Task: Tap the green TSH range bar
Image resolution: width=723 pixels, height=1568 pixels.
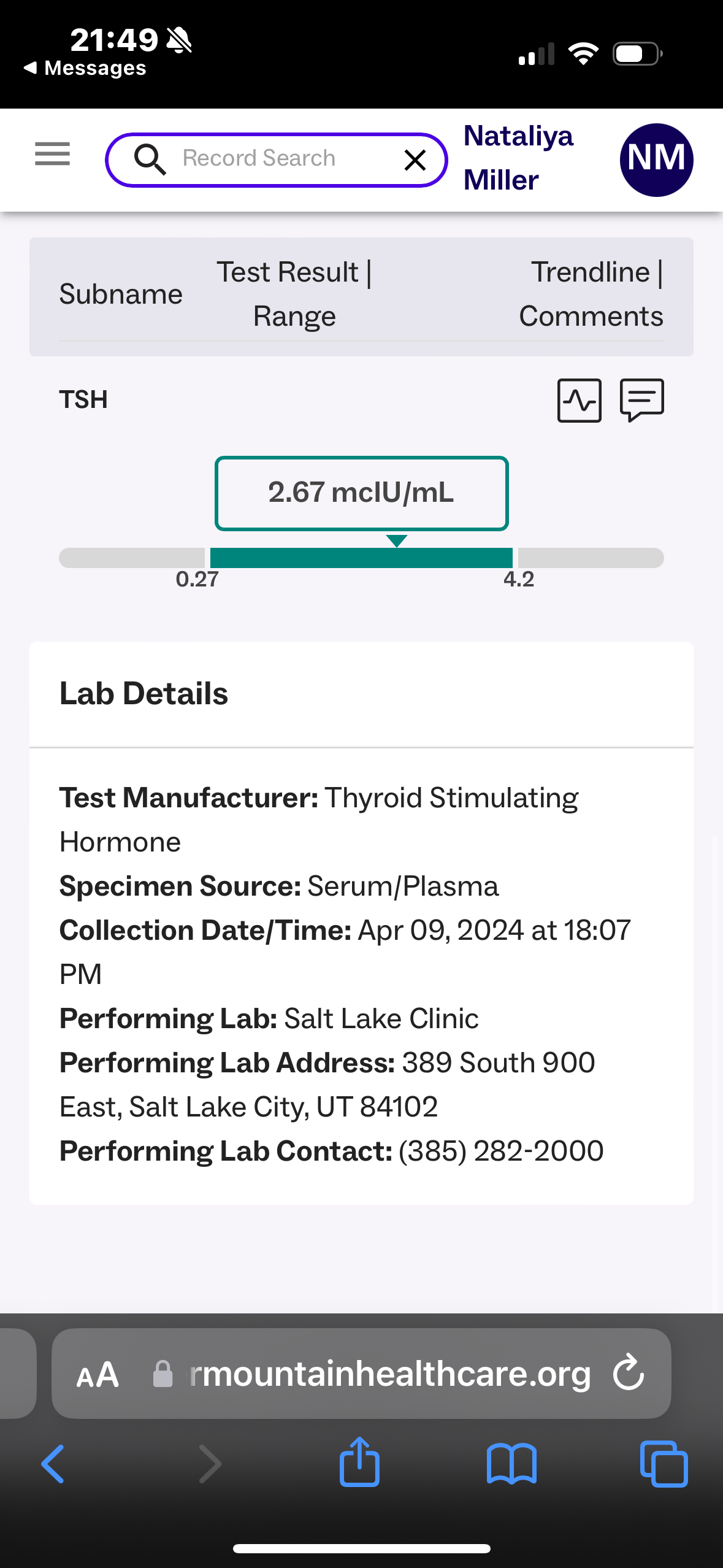Action: pos(361,558)
